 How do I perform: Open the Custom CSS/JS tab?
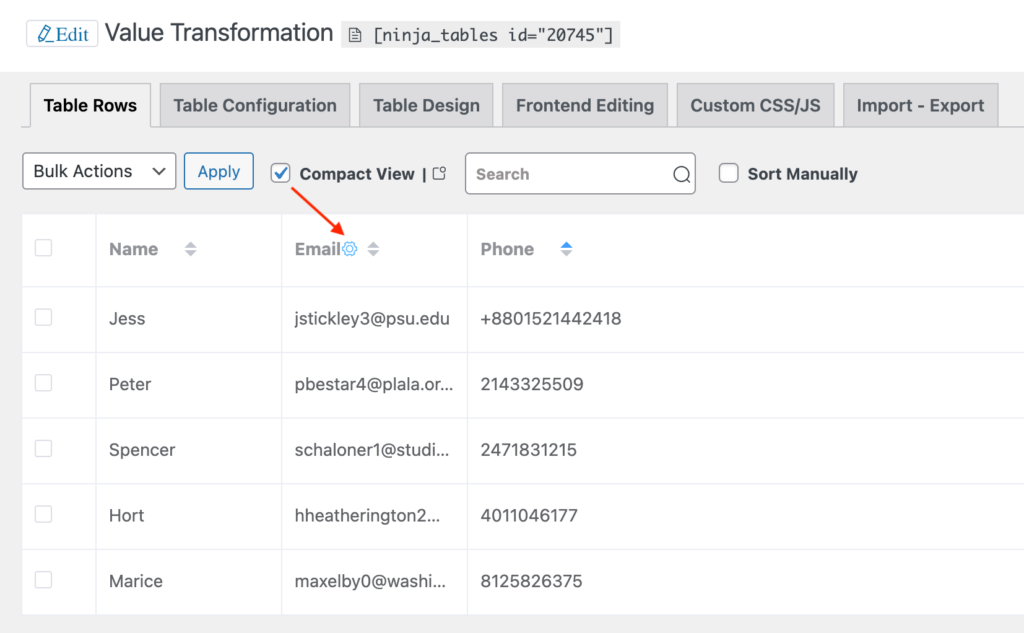point(756,105)
